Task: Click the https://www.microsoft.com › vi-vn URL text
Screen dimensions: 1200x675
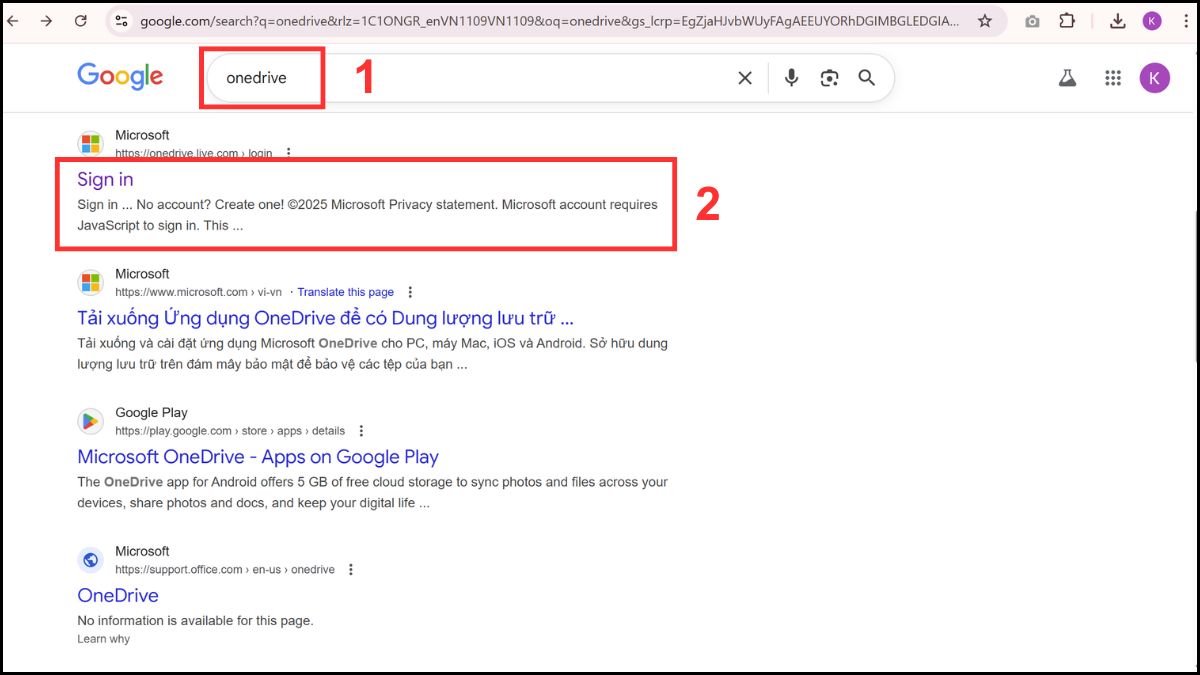Action: 201,292
